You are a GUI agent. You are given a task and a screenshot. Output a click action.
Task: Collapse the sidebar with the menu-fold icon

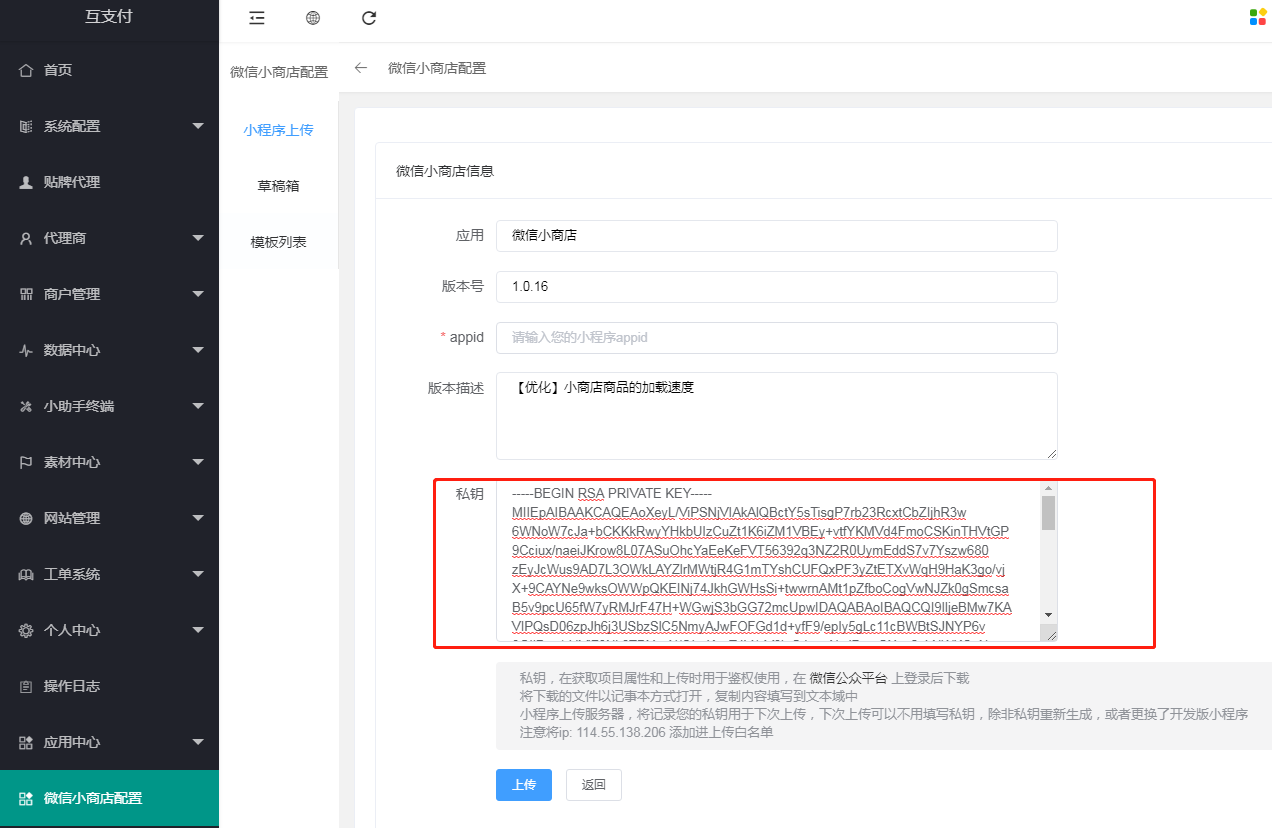pyautogui.click(x=257, y=17)
